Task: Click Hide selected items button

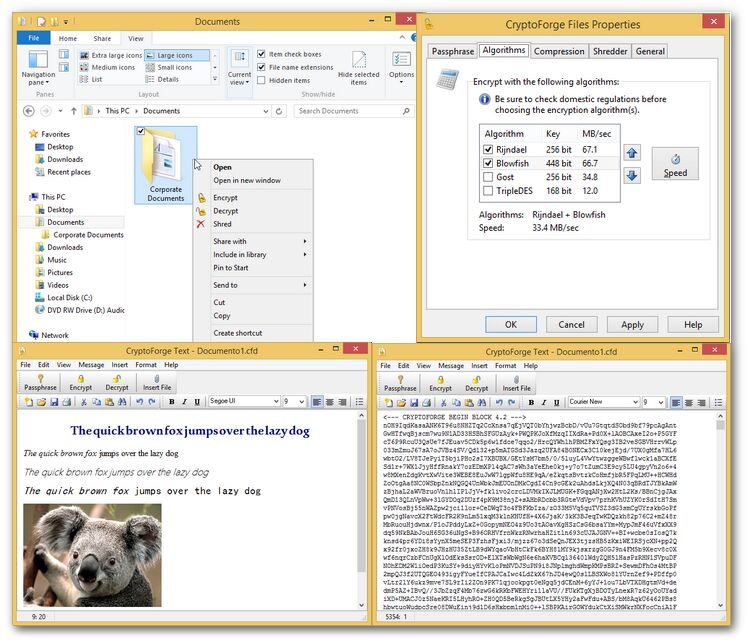Action: point(359,68)
